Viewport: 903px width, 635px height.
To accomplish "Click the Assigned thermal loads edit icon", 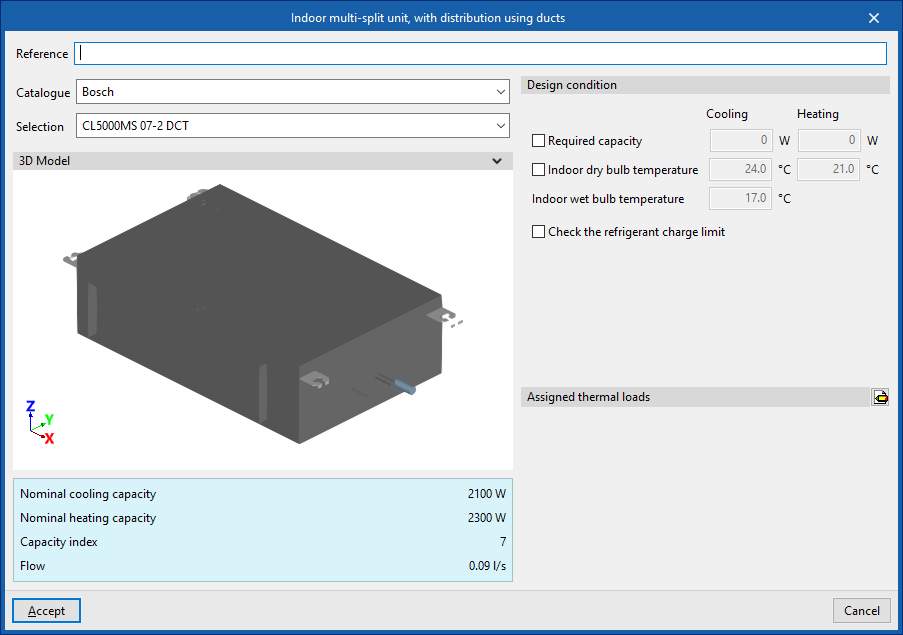I will pos(880,397).
